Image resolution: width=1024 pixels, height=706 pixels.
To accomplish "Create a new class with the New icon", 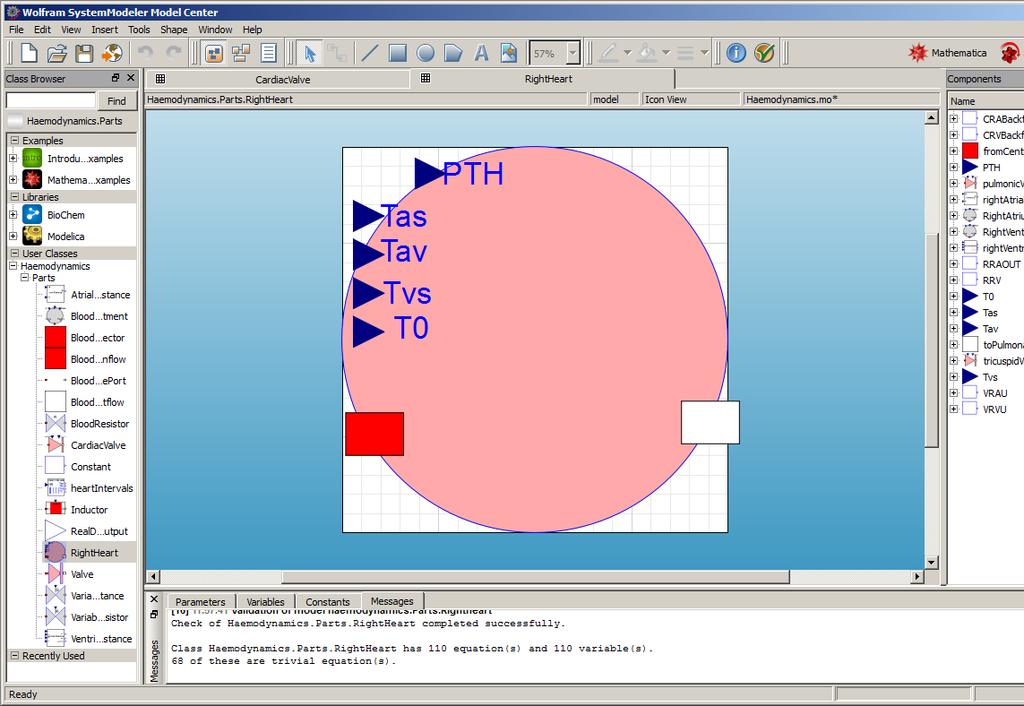I will coord(29,53).
